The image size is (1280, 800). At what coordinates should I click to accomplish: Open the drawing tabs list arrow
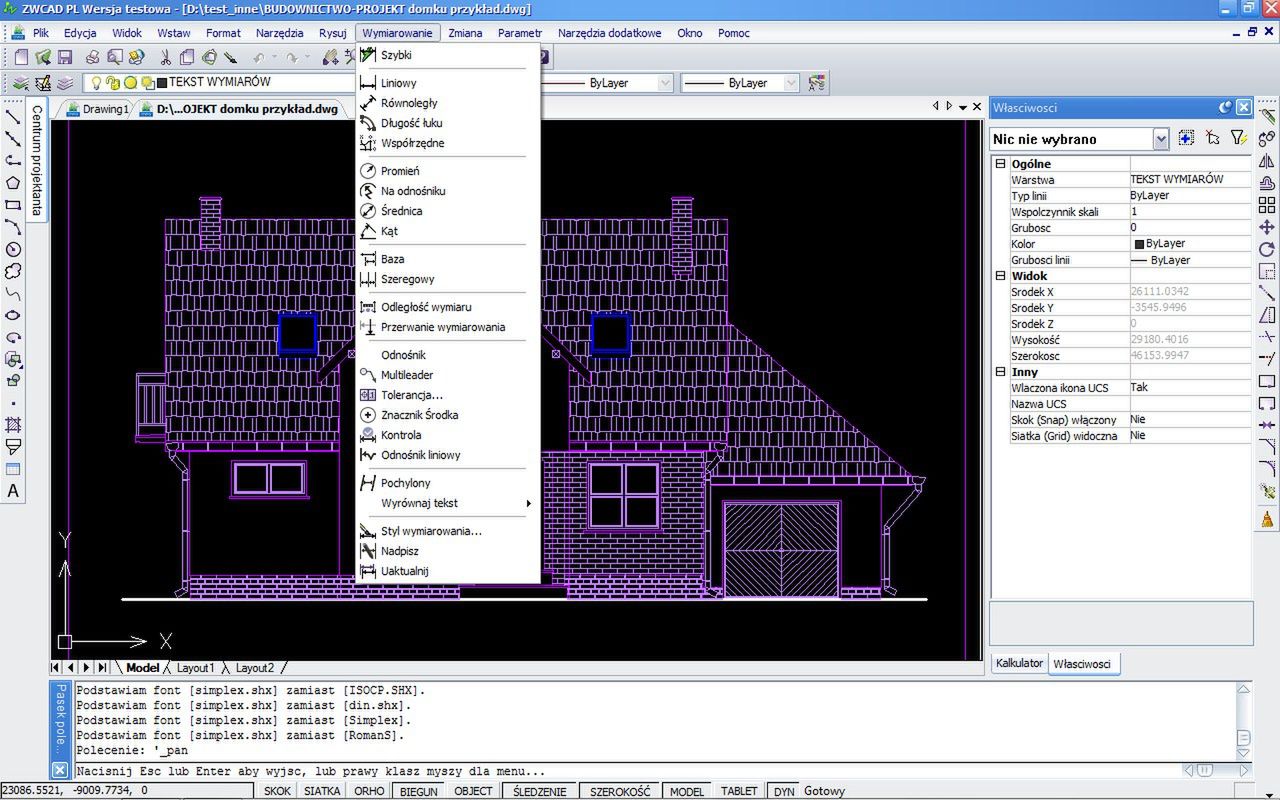[x=963, y=107]
